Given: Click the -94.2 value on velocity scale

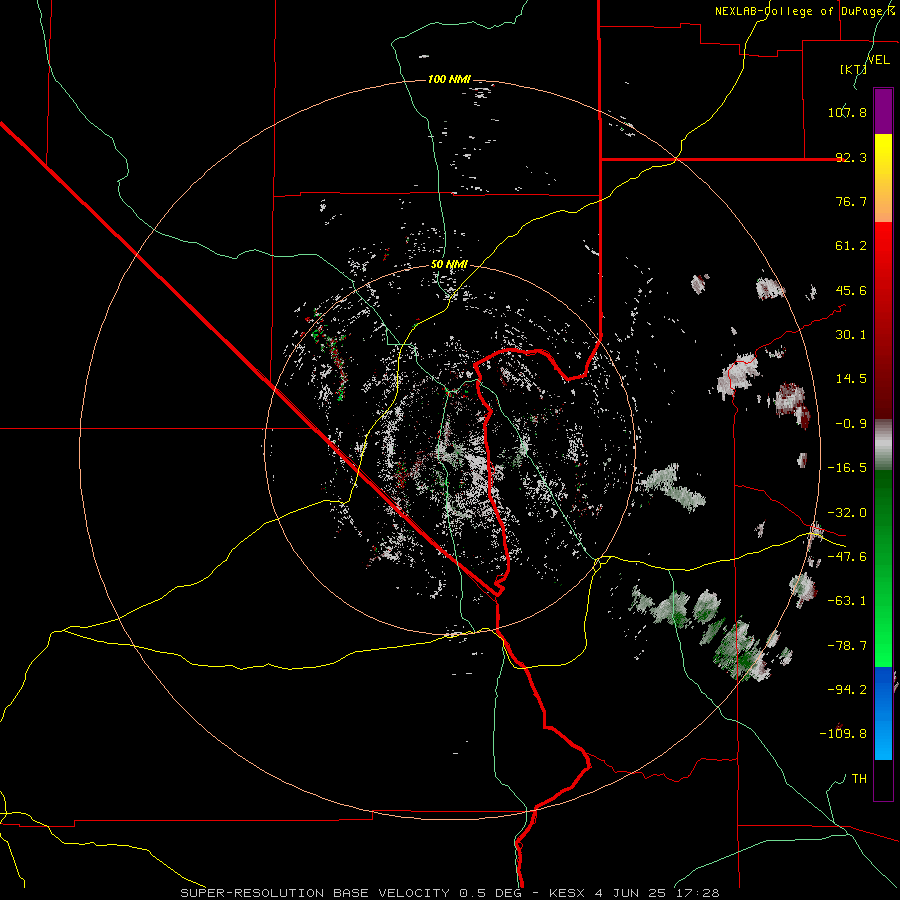Looking at the screenshot, I should (847, 690).
